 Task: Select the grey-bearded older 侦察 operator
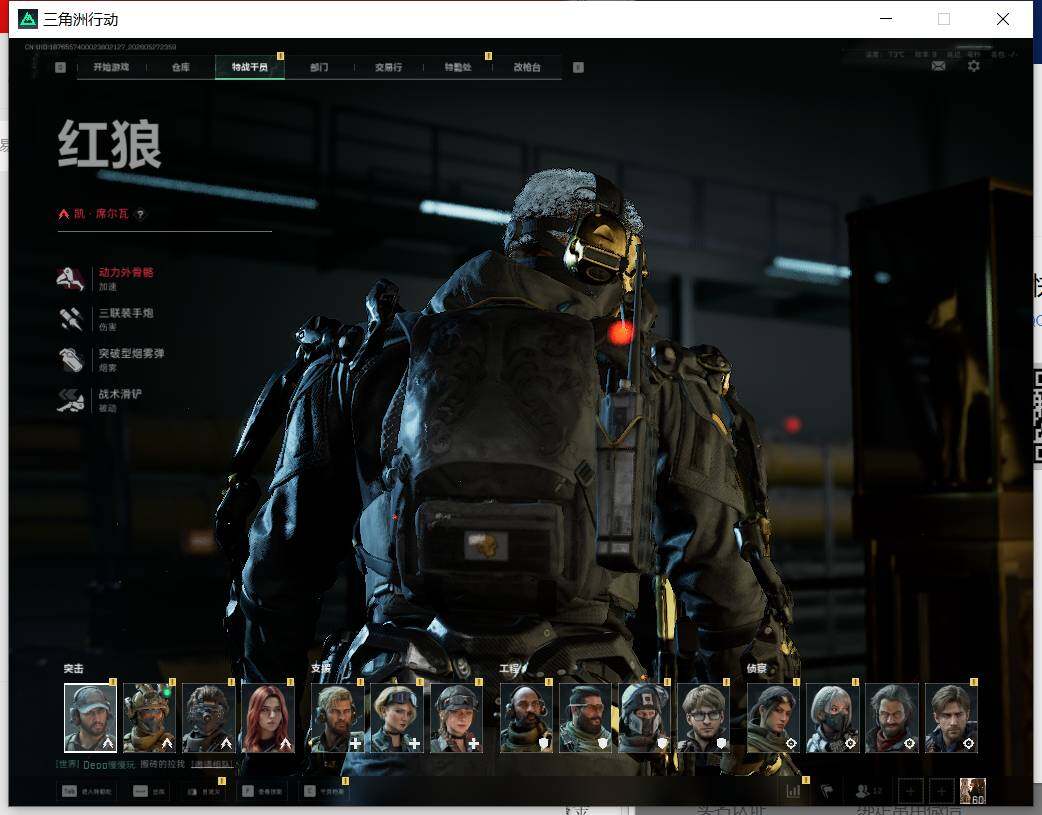tap(892, 718)
